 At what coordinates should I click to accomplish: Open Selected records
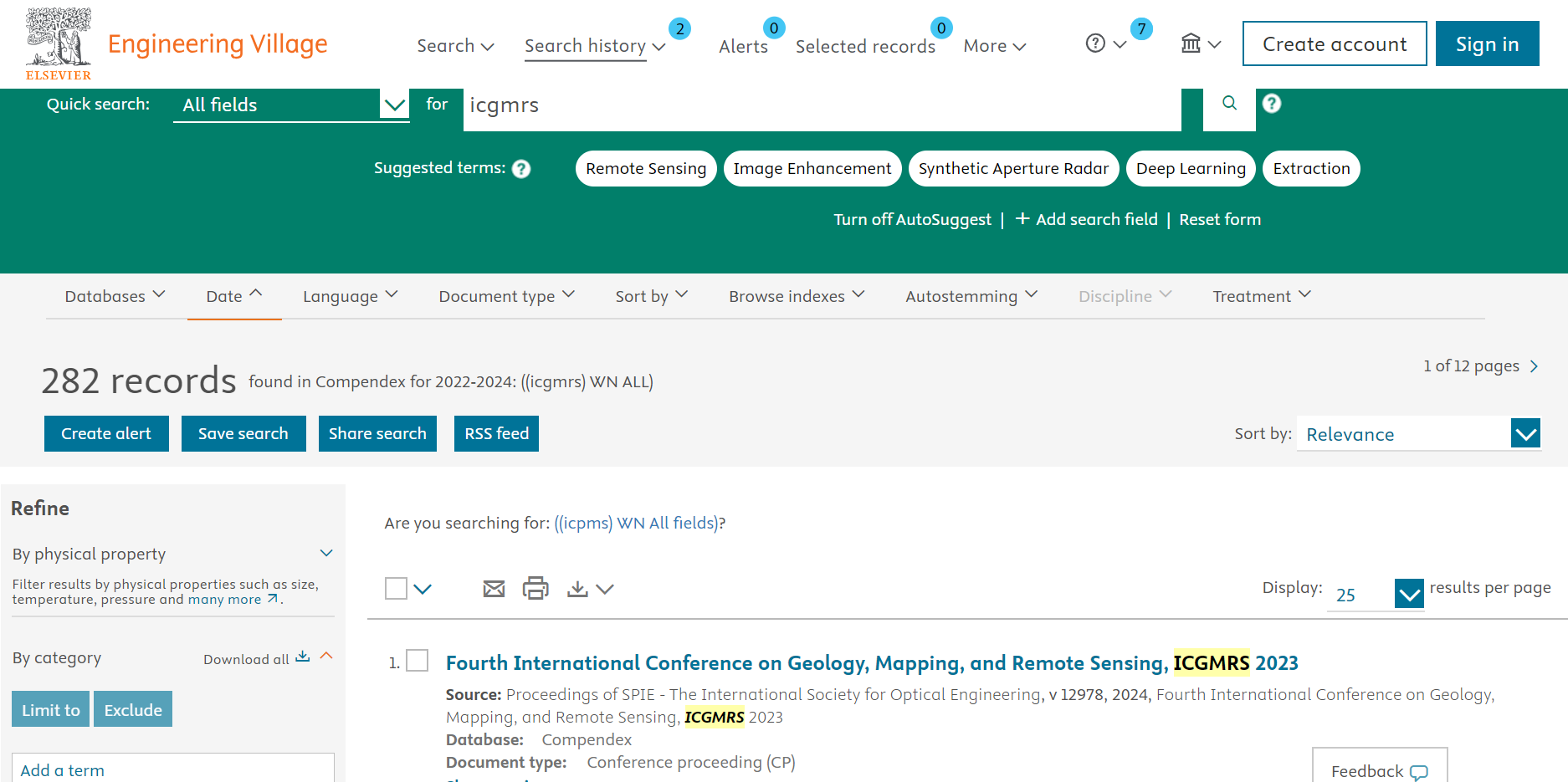click(x=865, y=46)
